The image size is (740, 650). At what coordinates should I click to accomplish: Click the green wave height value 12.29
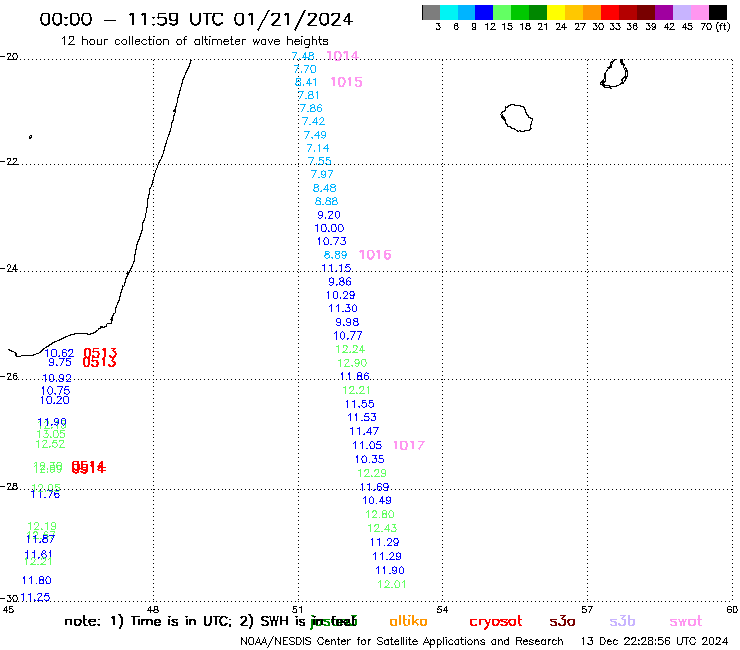372,473
